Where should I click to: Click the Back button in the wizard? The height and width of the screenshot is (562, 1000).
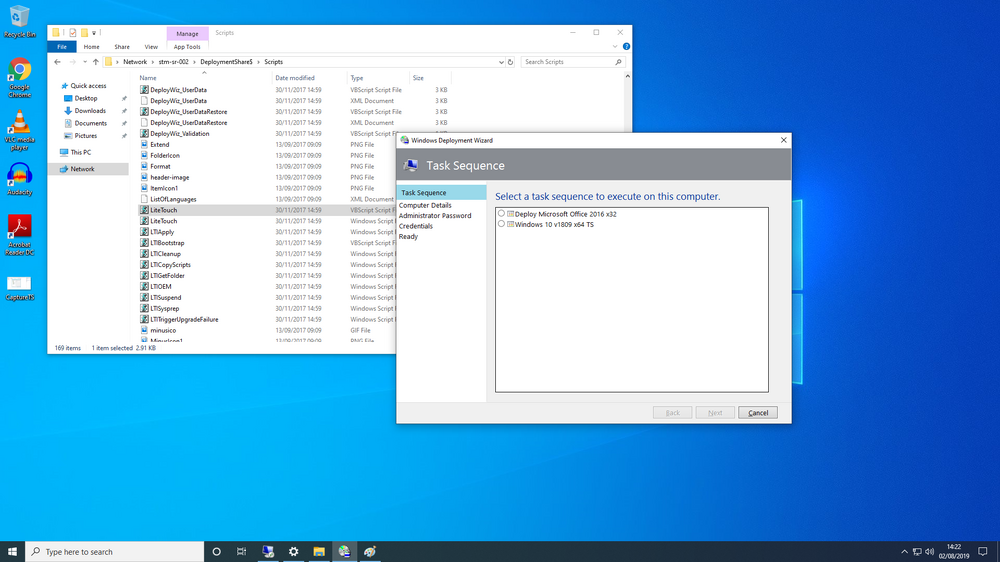coord(672,413)
